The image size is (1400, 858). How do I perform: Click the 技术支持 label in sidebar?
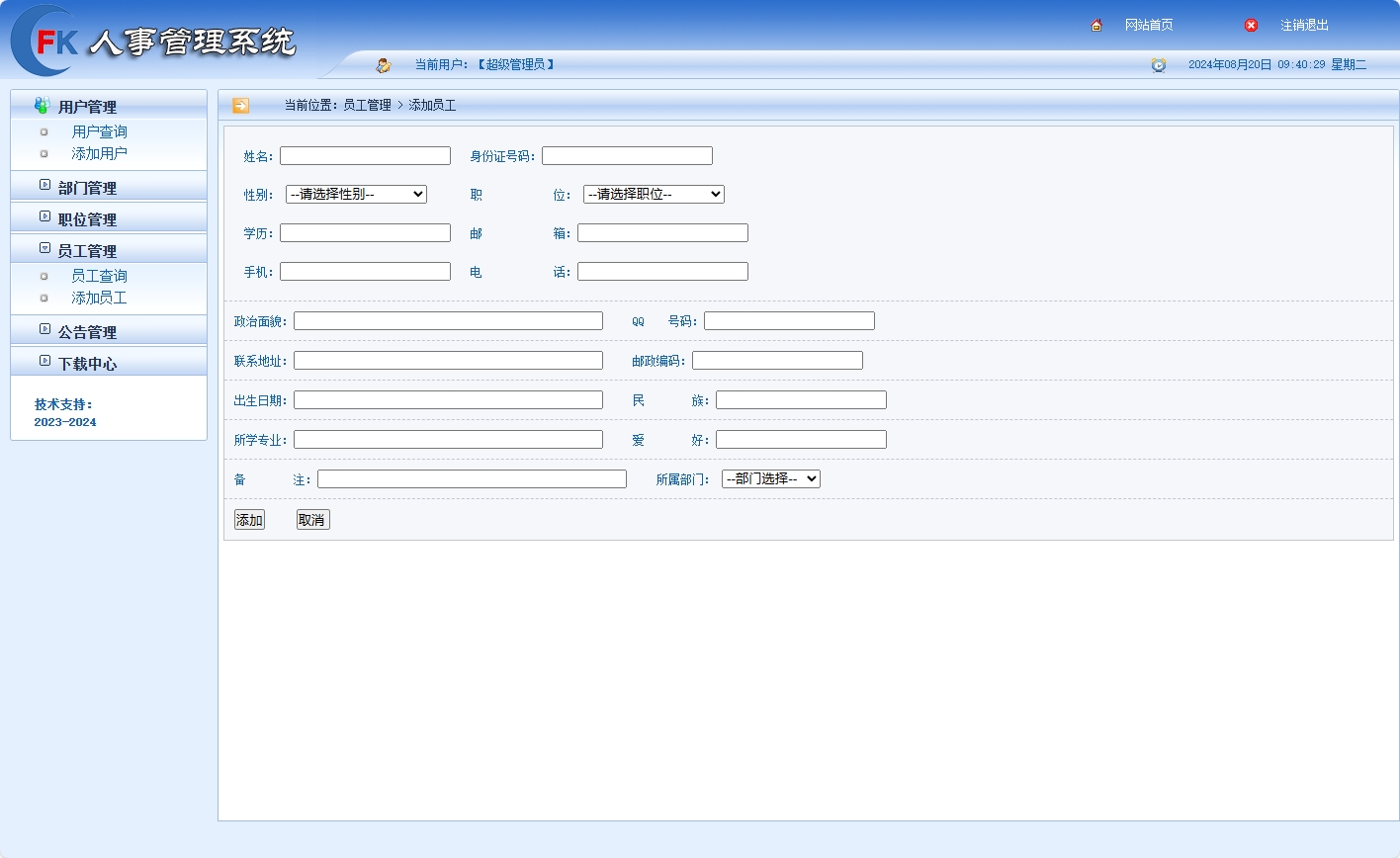pos(63,405)
